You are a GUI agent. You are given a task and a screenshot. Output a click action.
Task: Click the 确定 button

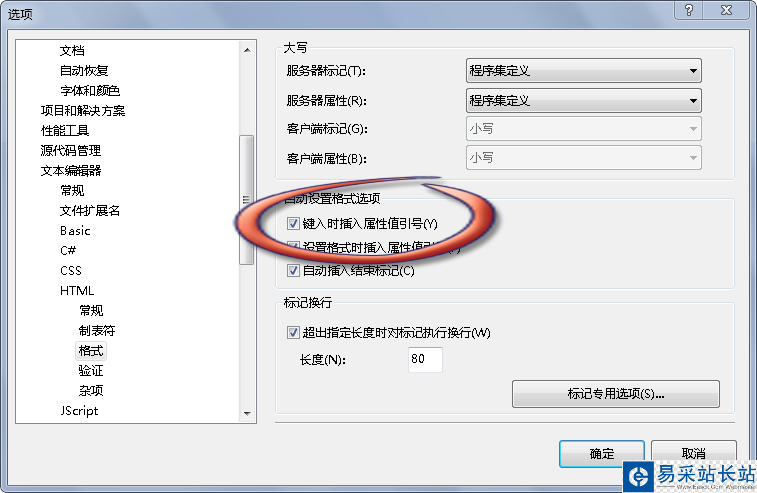tap(602, 453)
